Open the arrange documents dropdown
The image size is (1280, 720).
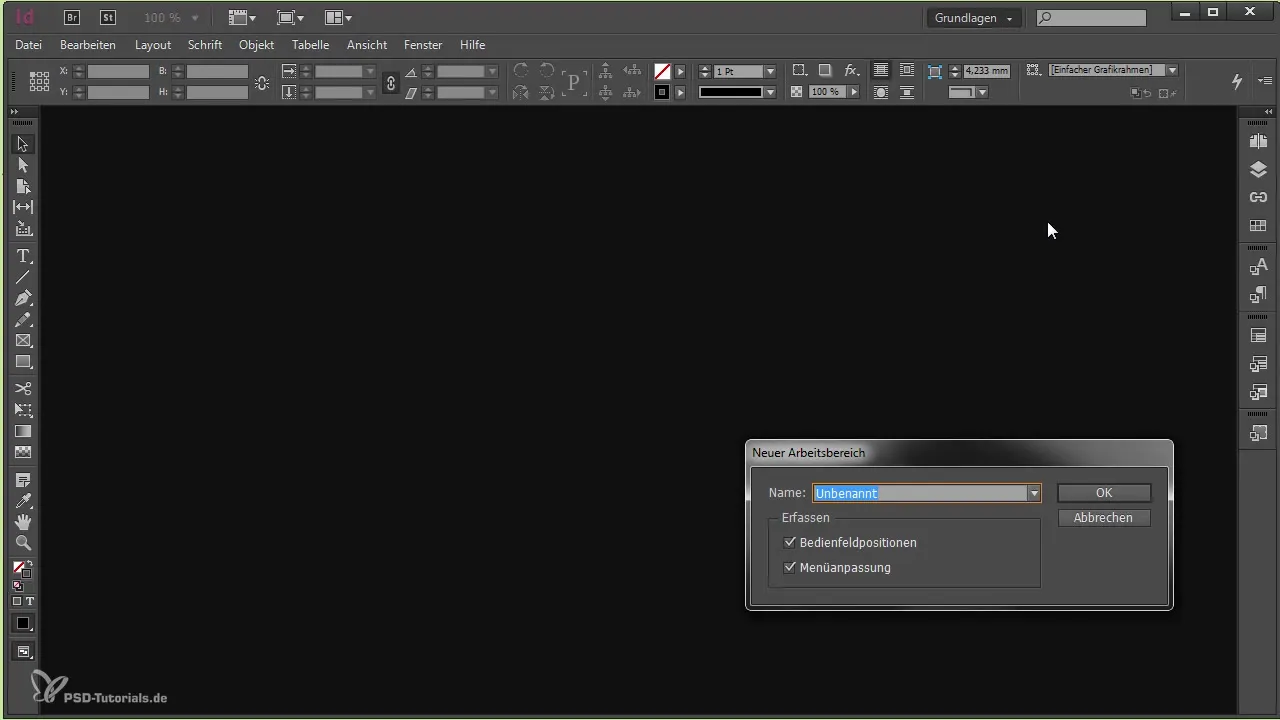tap(340, 18)
